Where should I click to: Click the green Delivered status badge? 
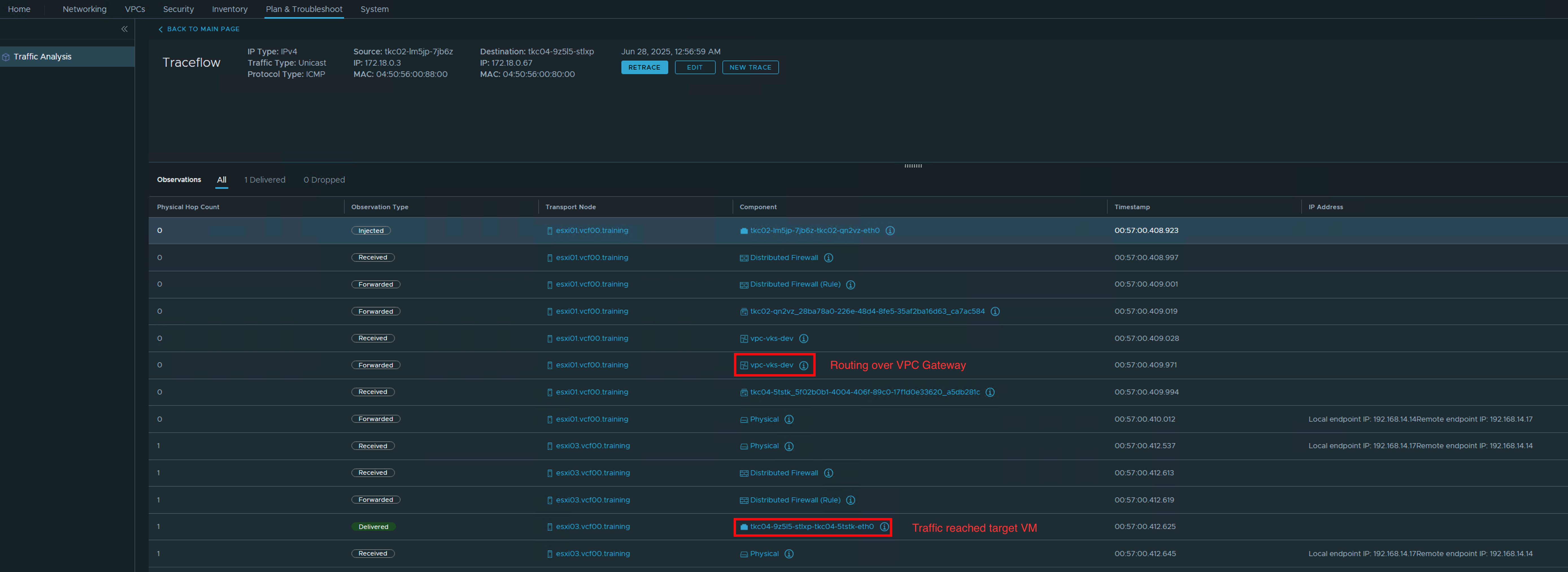click(x=373, y=527)
